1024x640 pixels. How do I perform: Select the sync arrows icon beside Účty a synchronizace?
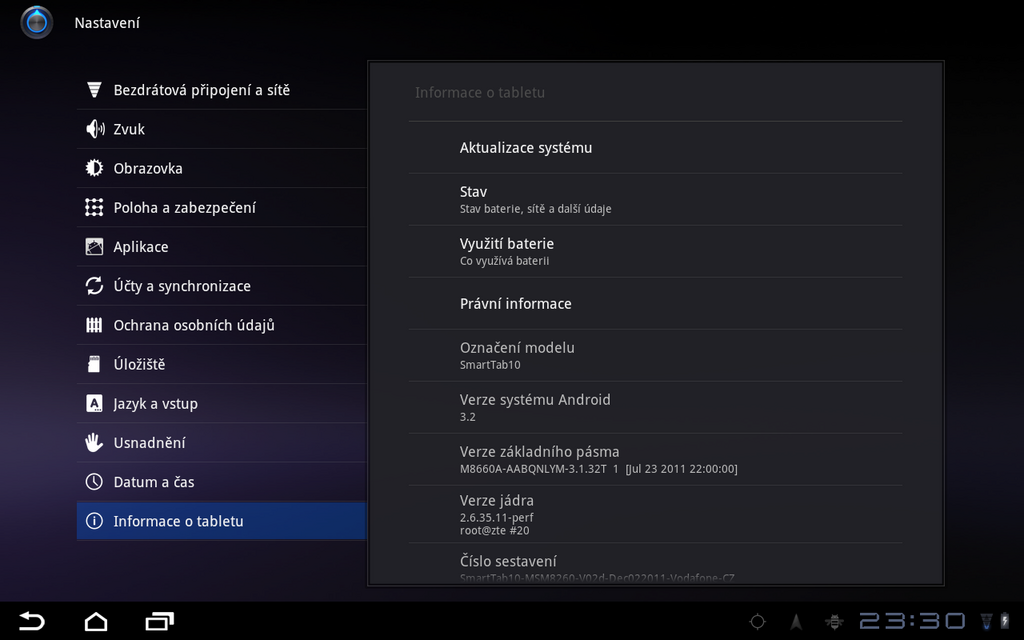coord(94,285)
